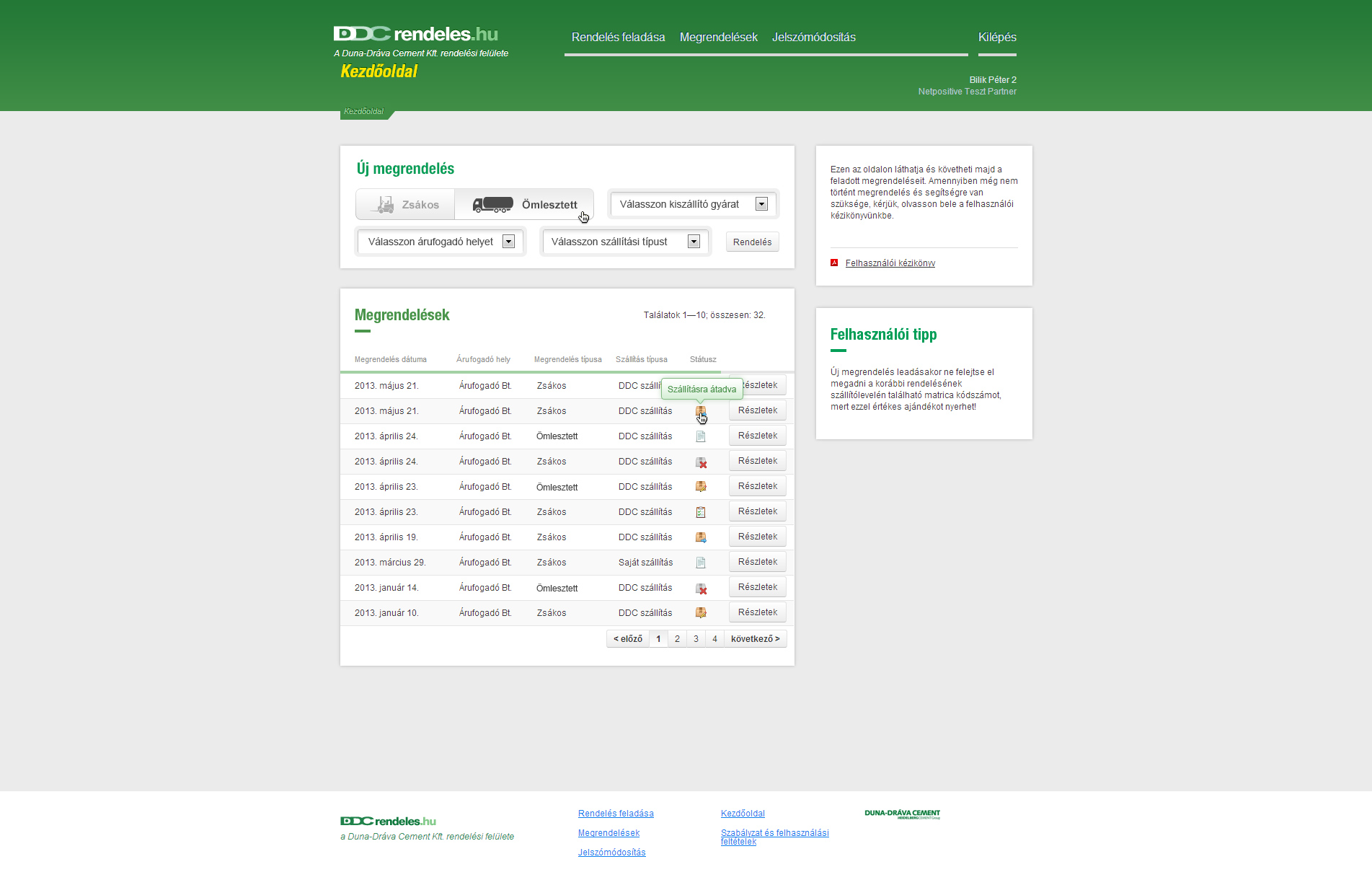This screenshot has height=885, width=1372.
Task: Click the red PDF icon beside Felhasználói kézikönyv
Action: point(834,263)
